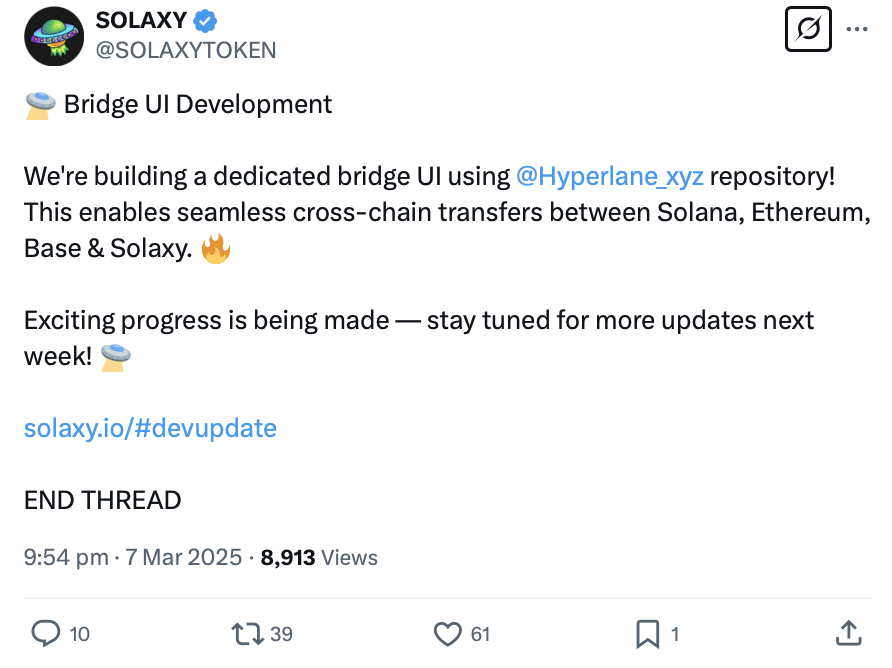Screen dimensions: 892x668
Task: Click the blue verified badge beside SOLAXY
Action: (204, 19)
